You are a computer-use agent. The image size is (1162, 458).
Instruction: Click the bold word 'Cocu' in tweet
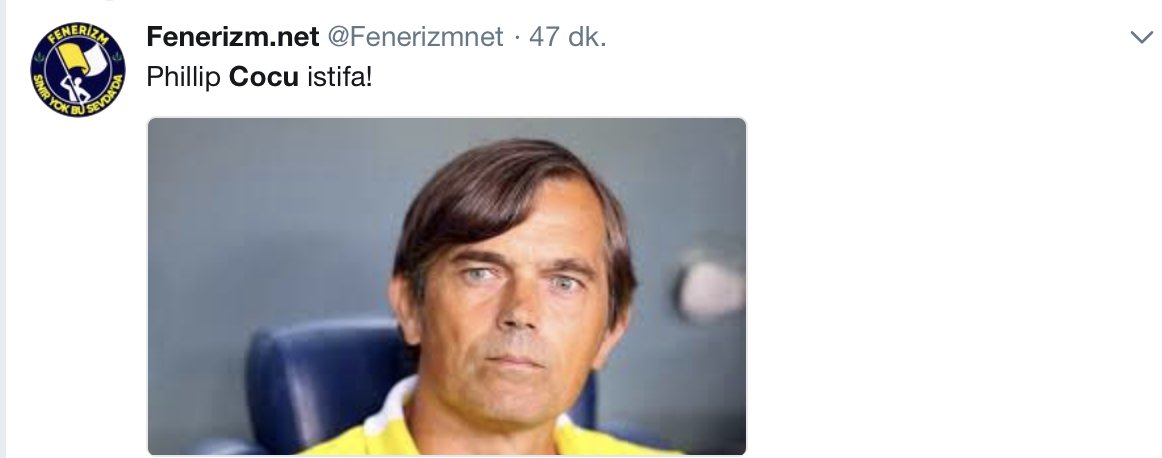[x=264, y=76]
